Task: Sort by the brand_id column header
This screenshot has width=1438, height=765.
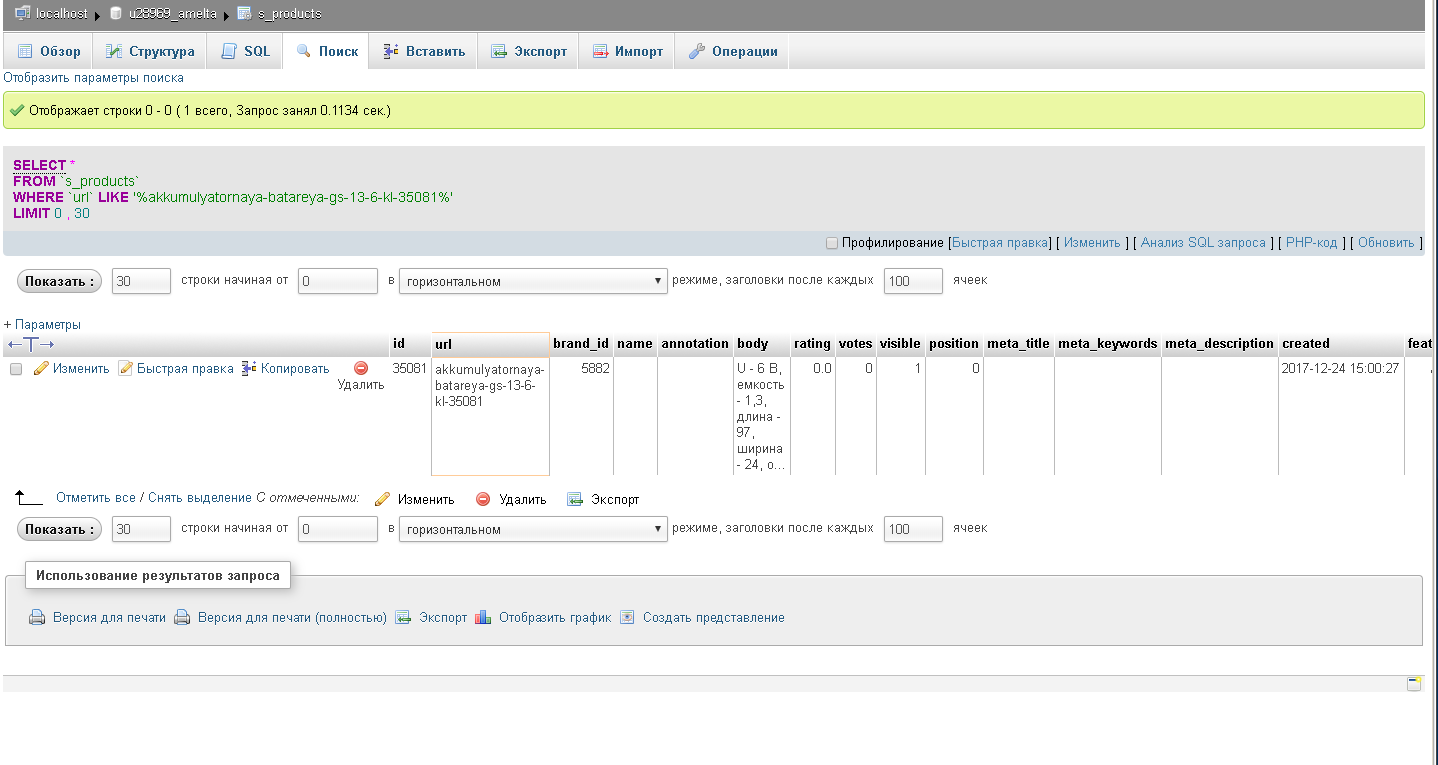Action: (x=581, y=343)
